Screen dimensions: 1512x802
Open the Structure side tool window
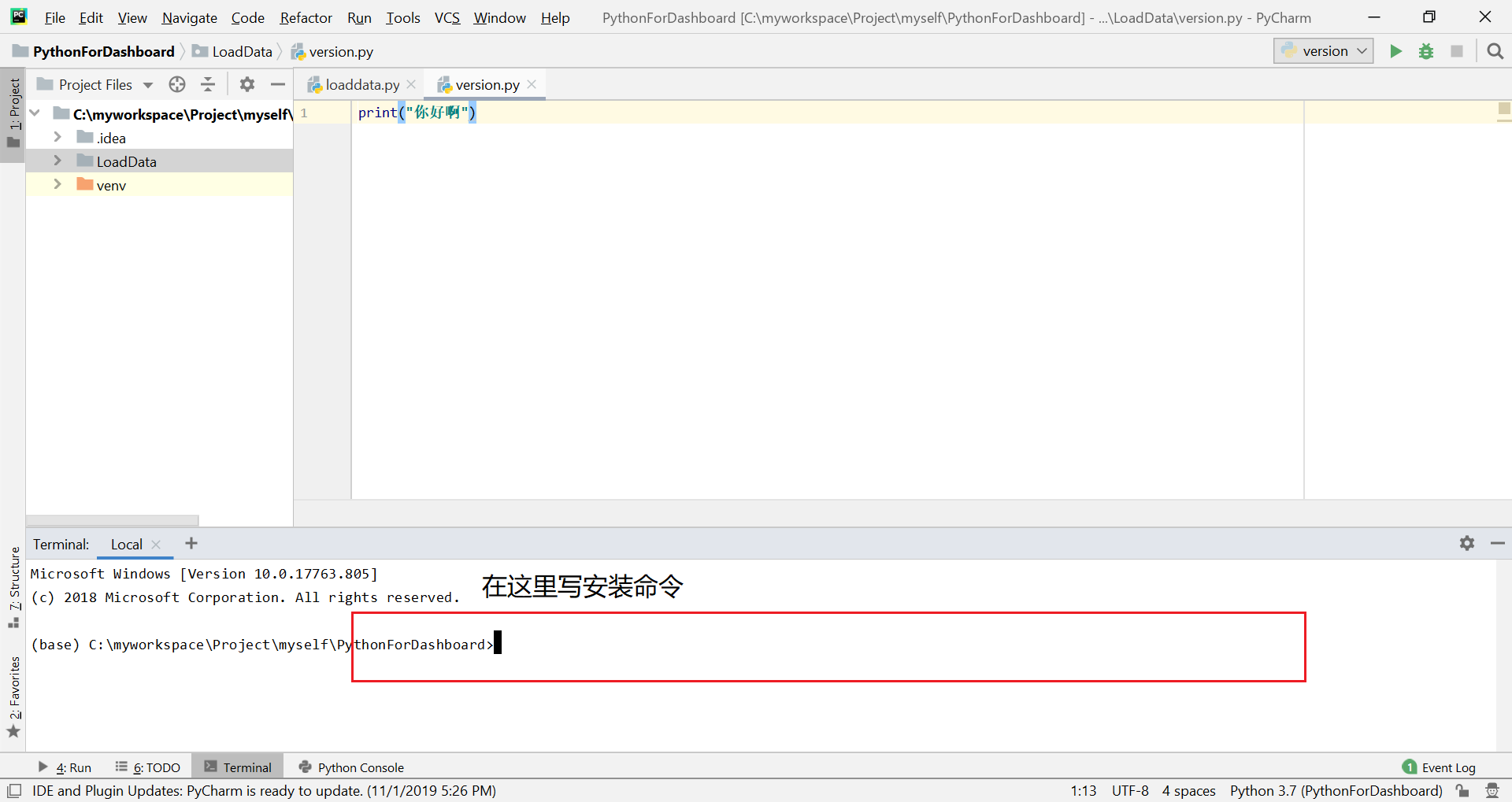tap(14, 586)
